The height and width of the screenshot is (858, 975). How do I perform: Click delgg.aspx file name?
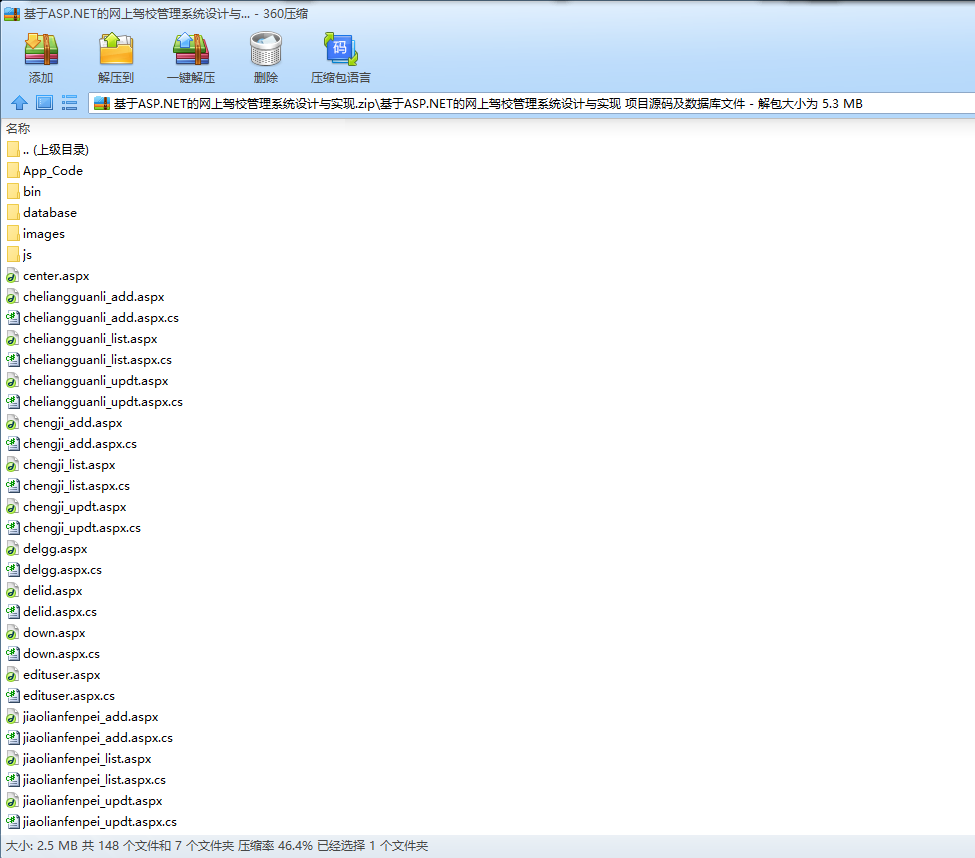(x=55, y=549)
